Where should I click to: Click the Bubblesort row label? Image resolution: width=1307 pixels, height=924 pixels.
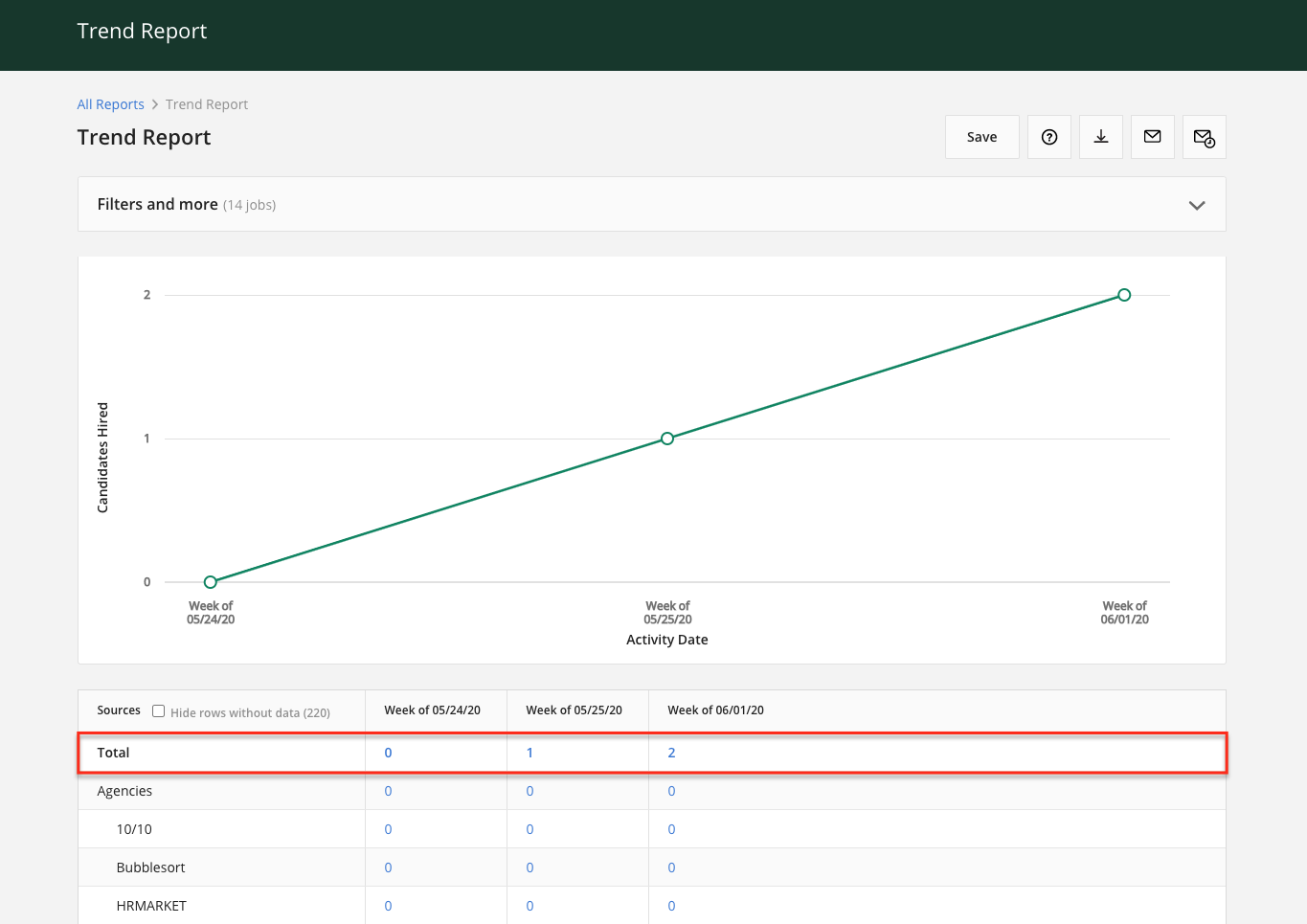151,868
